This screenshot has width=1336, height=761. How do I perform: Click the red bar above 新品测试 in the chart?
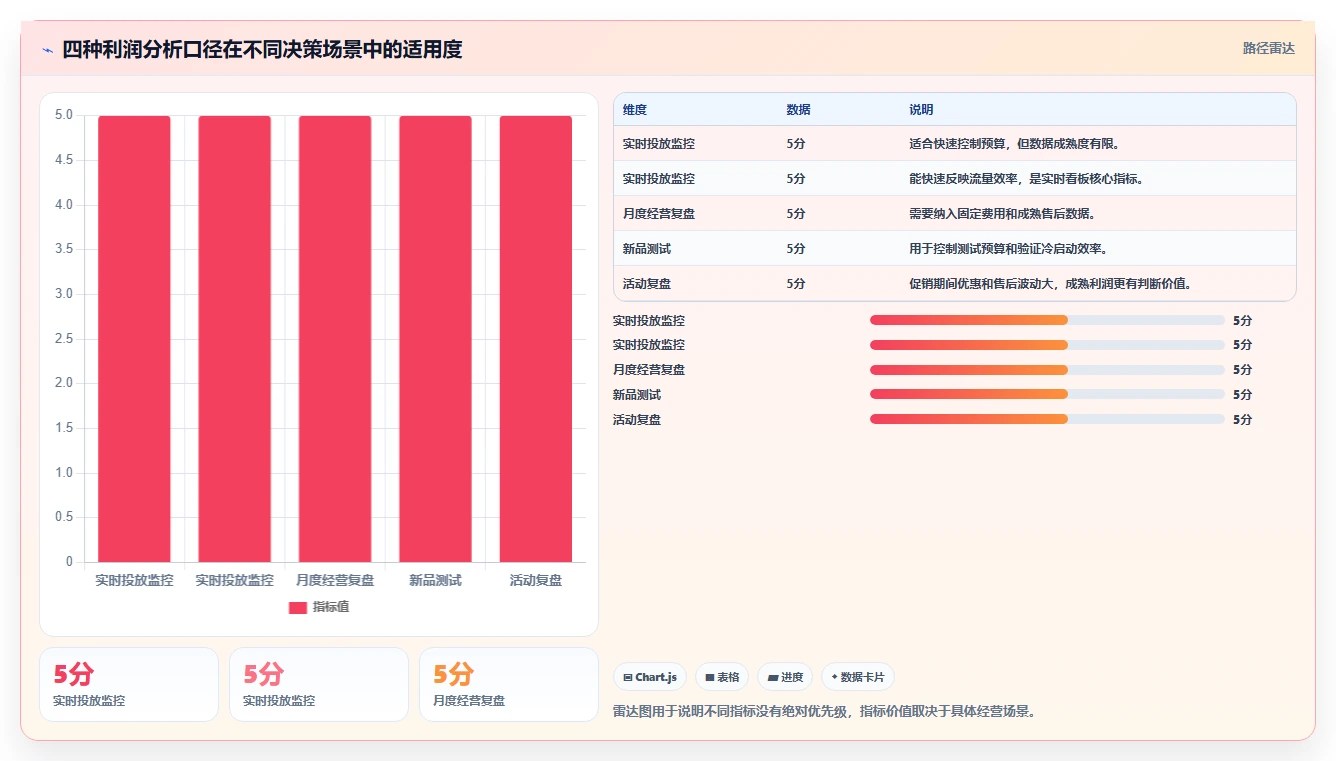tap(435, 339)
